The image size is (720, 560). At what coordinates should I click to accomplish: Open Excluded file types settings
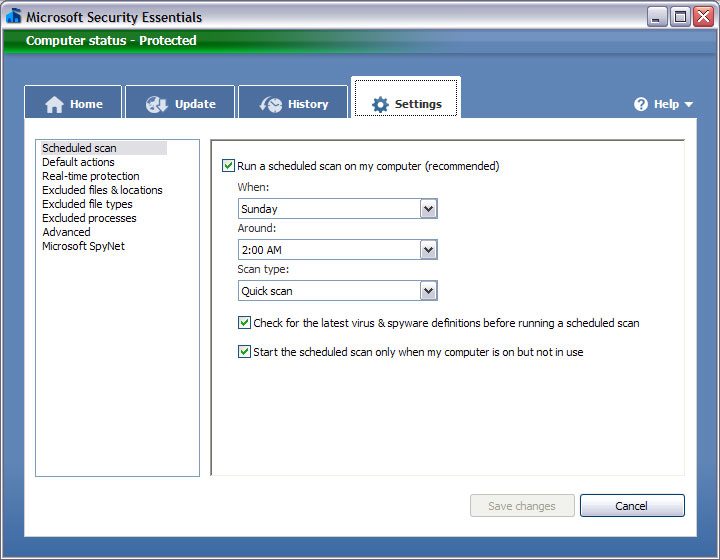pyautogui.click(x=87, y=204)
